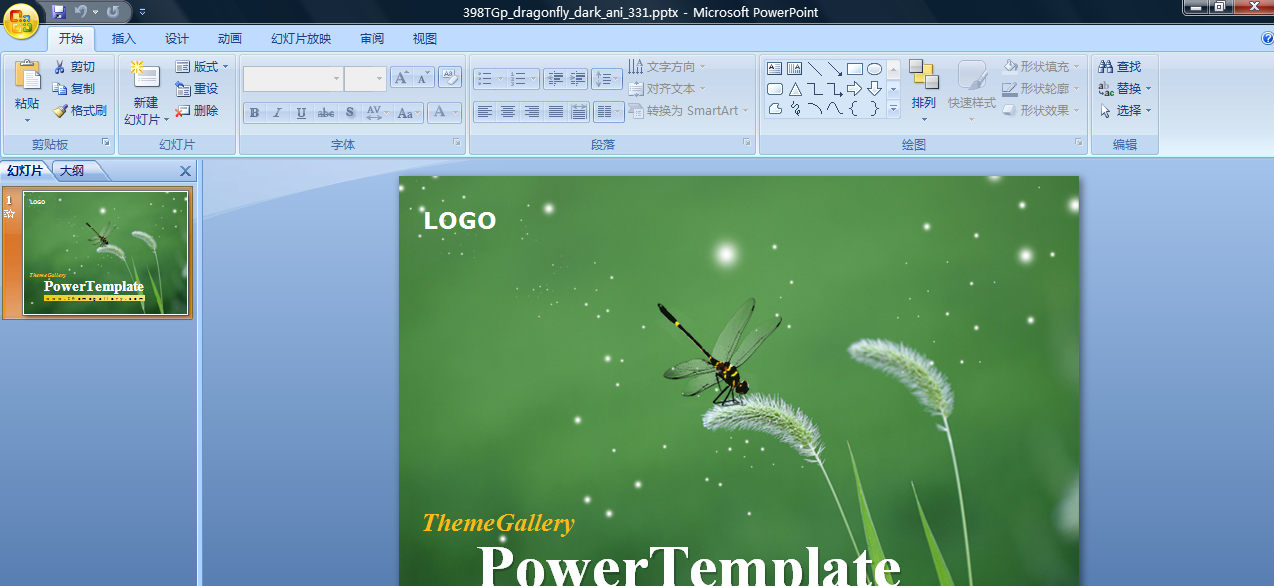Switch to Outline (大纲) pane tab
This screenshot has height=586, width=1274.
(x=72, y=171)
